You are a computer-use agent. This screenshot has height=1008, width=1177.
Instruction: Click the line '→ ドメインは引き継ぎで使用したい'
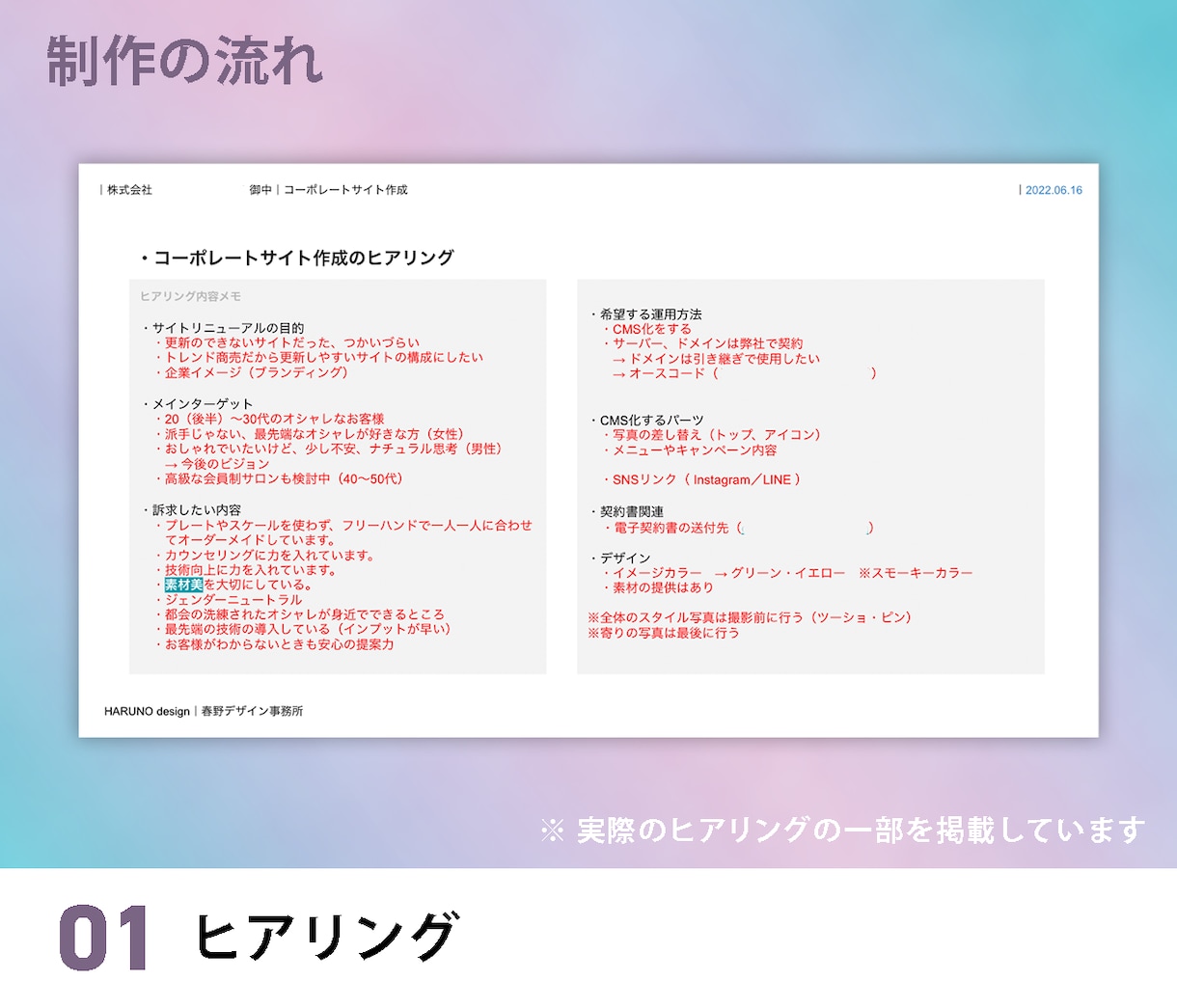717,359
